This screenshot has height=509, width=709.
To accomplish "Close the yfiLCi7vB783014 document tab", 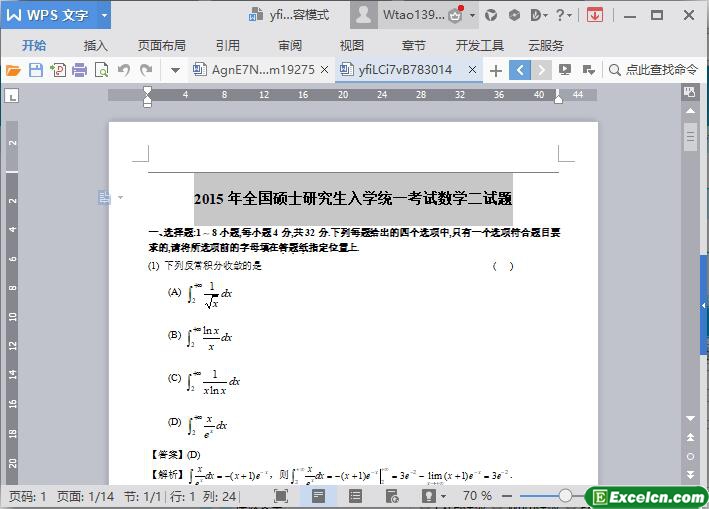I will (x=472, y=70).
